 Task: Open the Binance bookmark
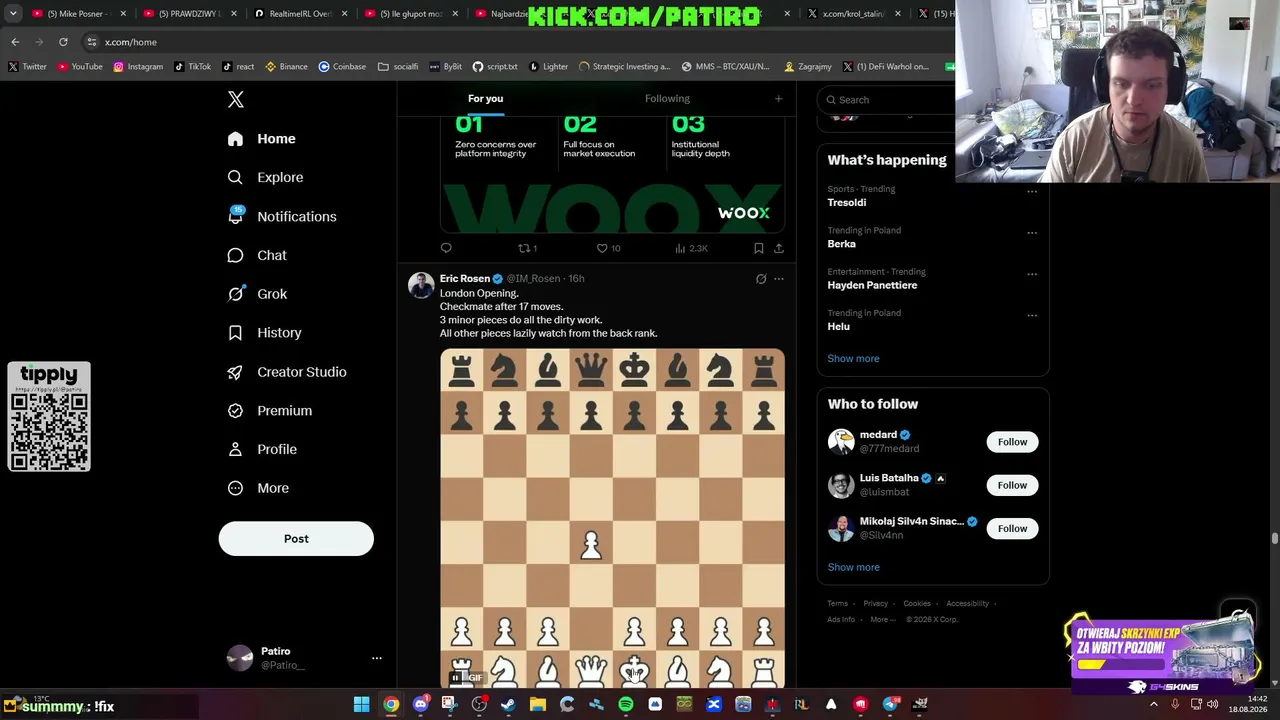point(286,67)
